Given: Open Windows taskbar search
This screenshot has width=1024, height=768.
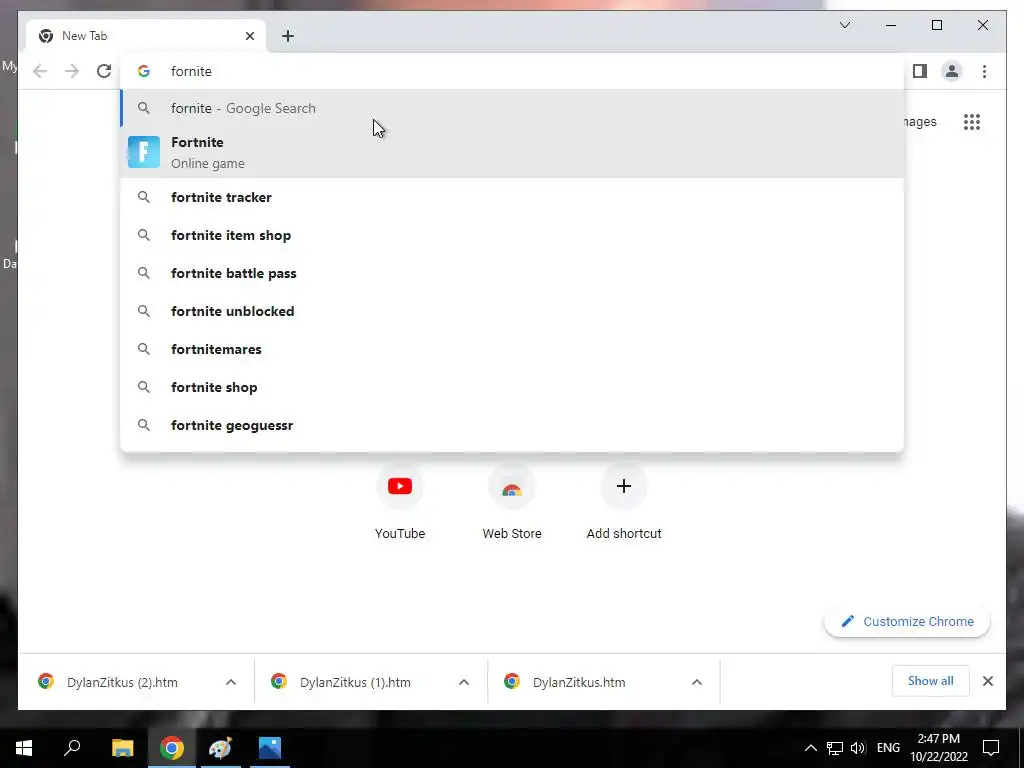Looking at the screenshot, I should (72, 748).
